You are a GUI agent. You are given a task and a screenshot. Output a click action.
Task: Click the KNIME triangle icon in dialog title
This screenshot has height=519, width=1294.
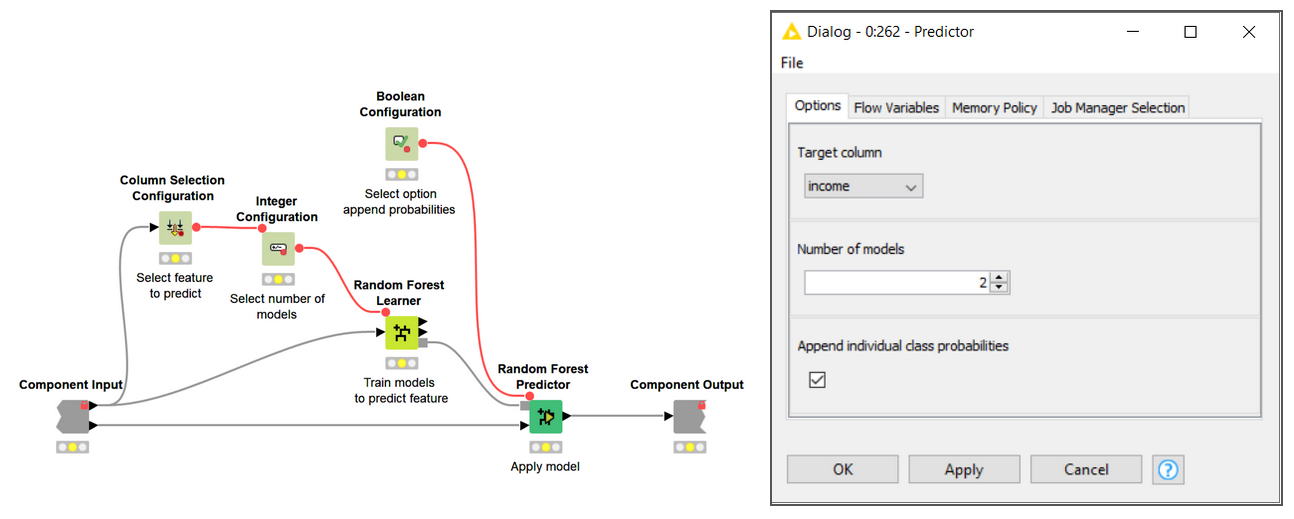(x=791, y=32)
